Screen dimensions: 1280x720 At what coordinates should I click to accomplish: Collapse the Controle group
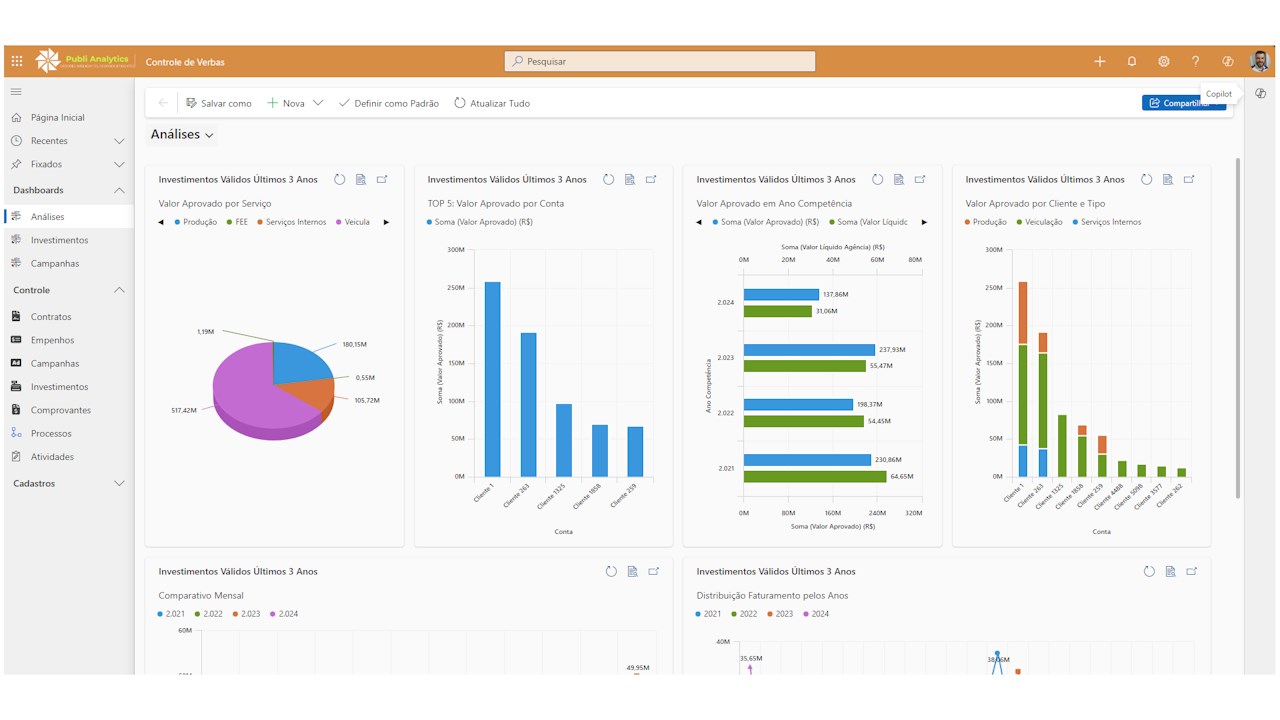click(x=119, y=290)
